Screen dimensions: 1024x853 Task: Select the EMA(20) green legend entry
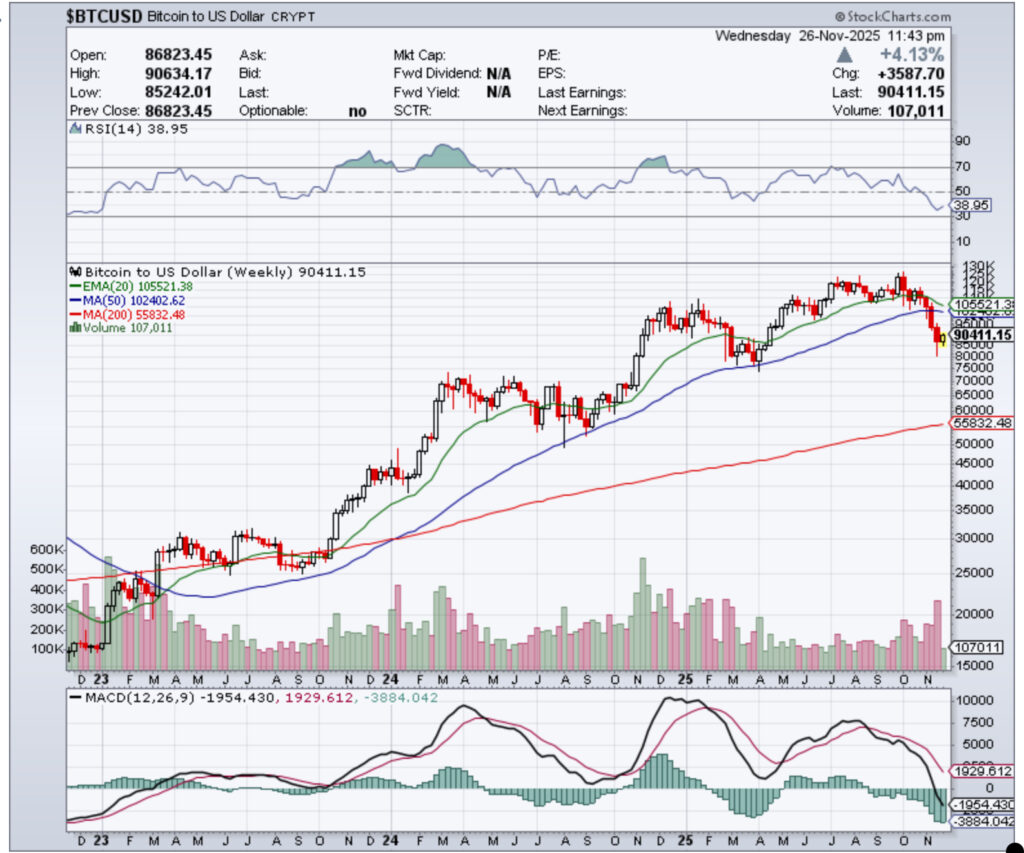tap(126, 285)
